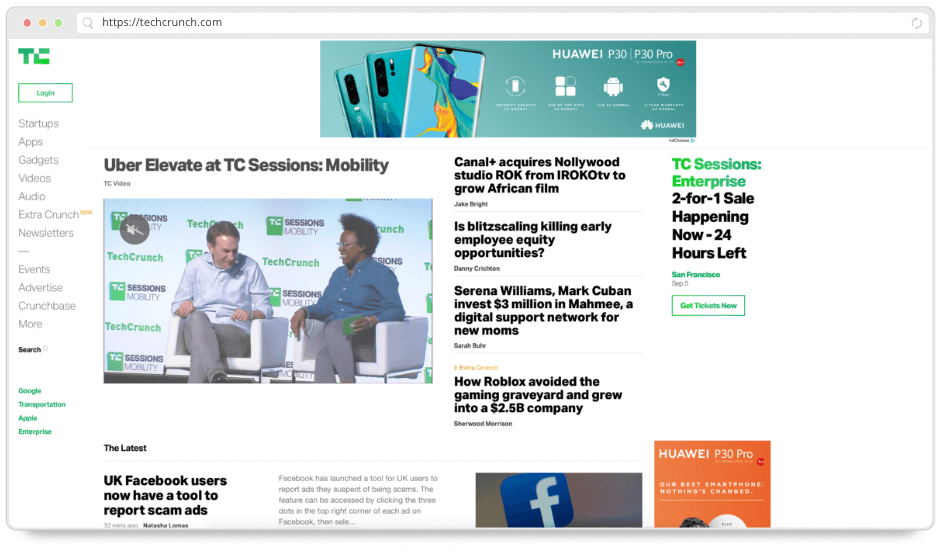This screenshot has height=555, width=942.
Task: Click the browser reload spinner icon
Action: (x=916, y=23)
